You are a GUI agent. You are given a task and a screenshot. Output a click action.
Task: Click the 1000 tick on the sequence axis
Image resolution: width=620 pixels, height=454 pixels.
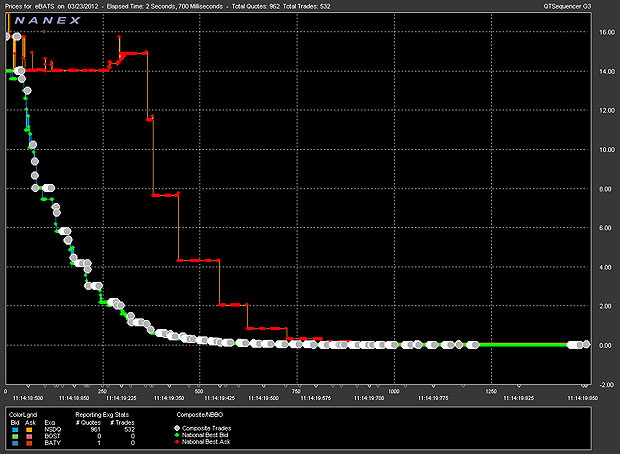(393, 391)
